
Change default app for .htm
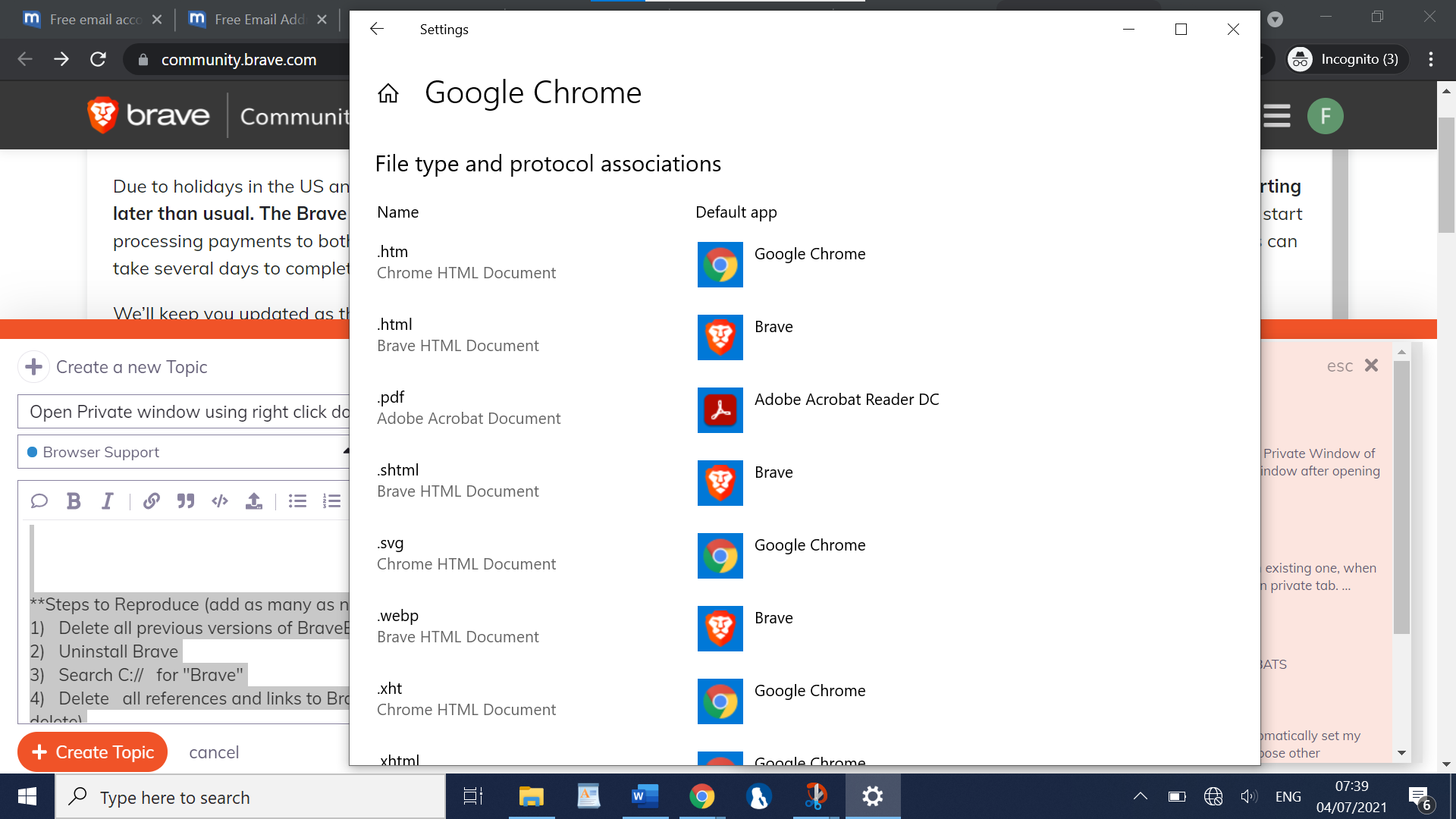[x=781, y=264]
